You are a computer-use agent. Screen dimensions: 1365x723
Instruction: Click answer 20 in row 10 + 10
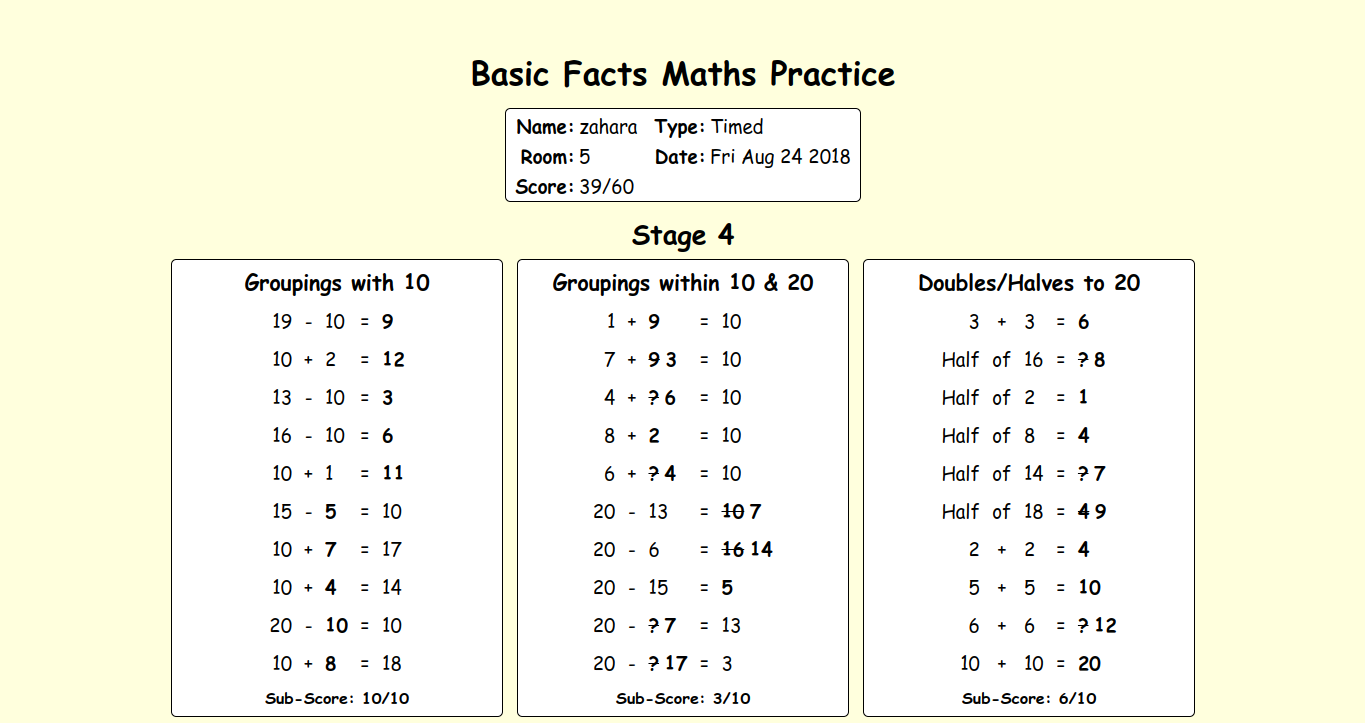1090,664
